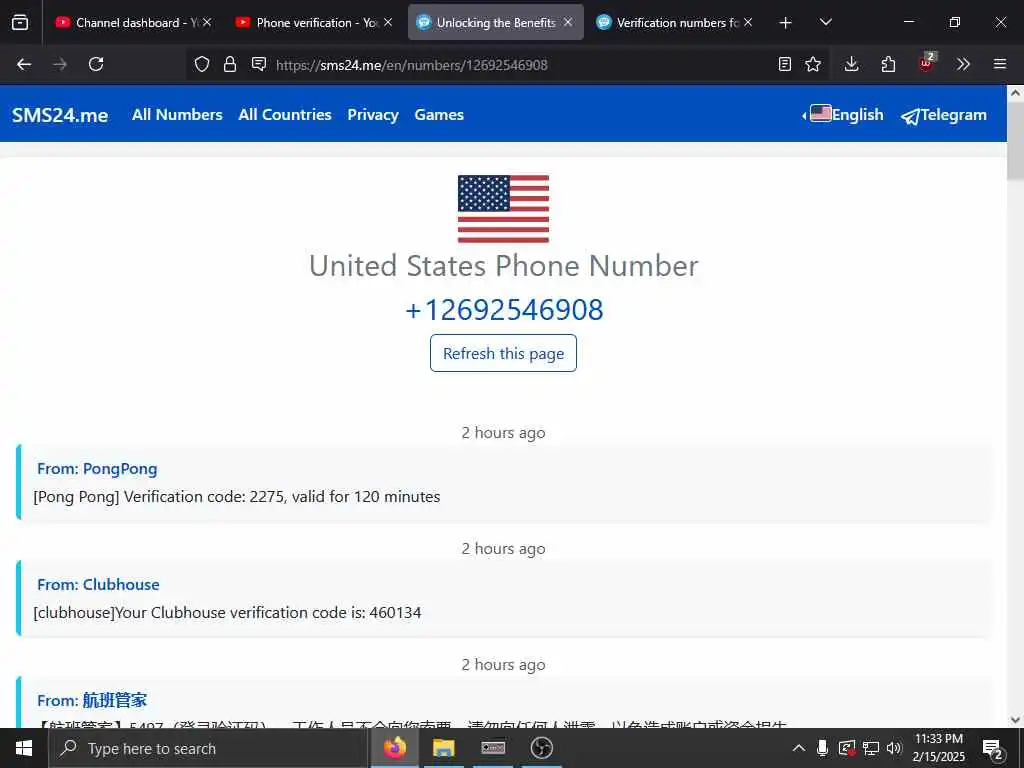Toggle reader view icon in address bar
The height and width of the screenshot is (768, 1024).
tap(785, 64)
